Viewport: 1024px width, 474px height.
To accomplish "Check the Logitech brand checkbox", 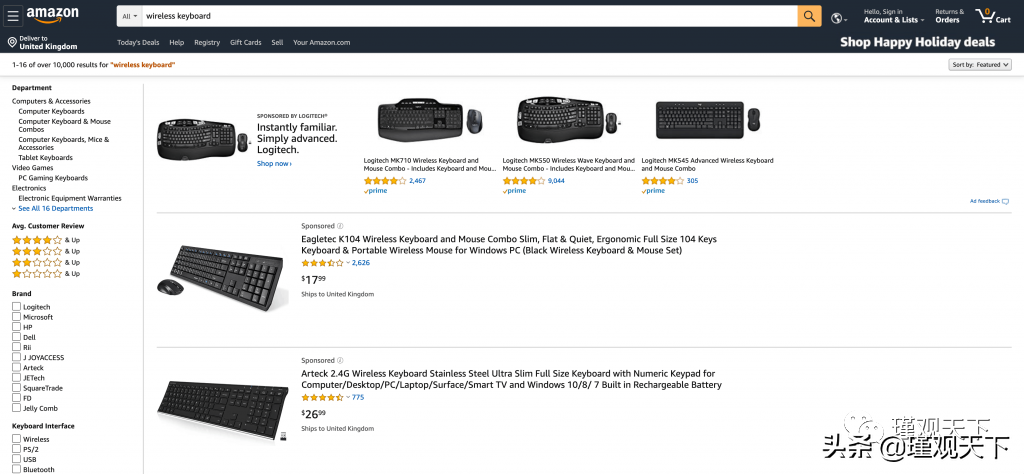I will (16, 307).
